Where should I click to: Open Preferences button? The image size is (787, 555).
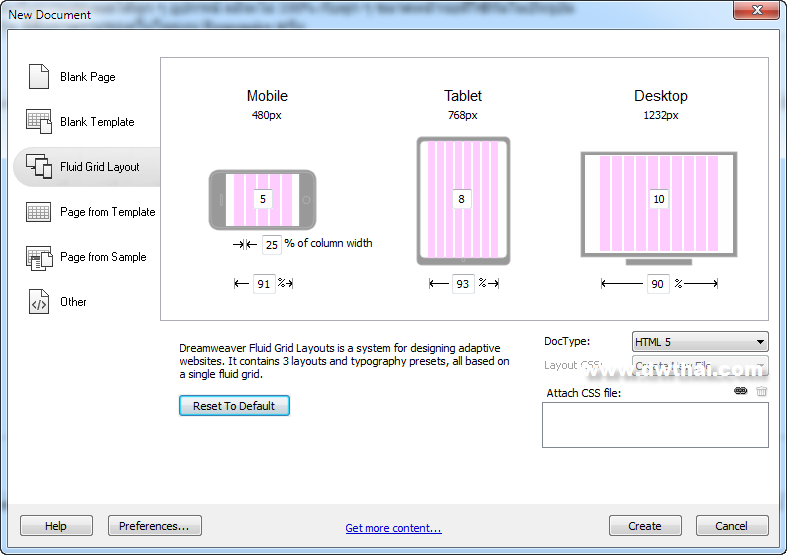click(155, 525)
